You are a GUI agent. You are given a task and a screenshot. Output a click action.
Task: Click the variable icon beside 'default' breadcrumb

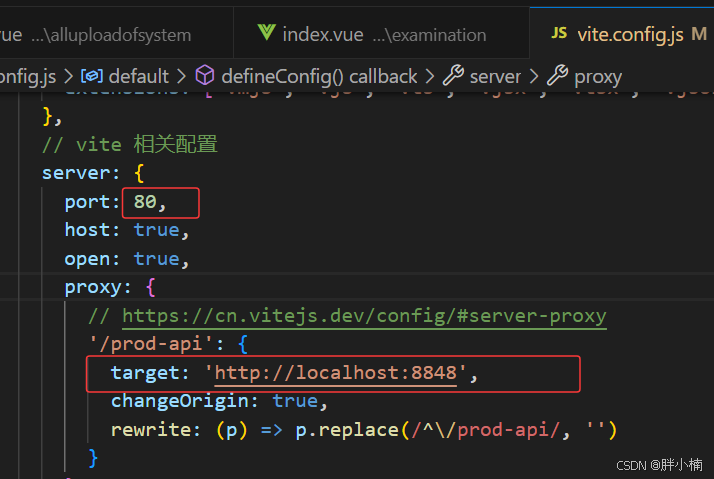pos(91,76)
